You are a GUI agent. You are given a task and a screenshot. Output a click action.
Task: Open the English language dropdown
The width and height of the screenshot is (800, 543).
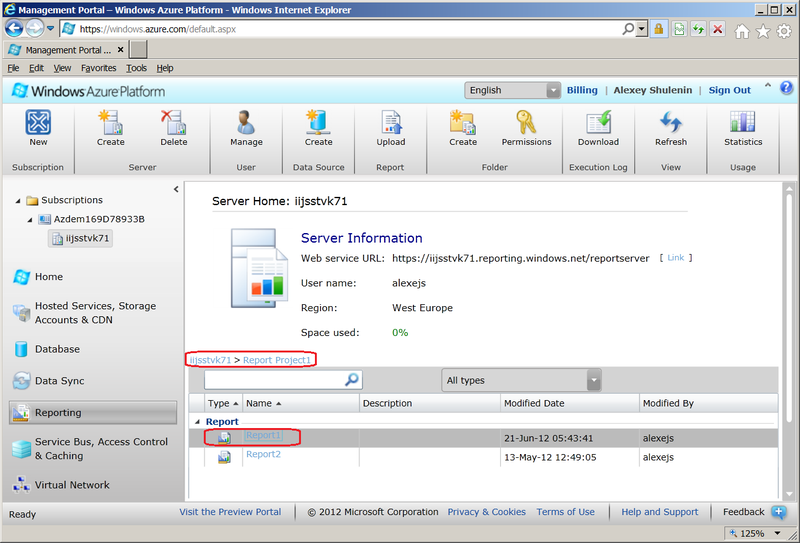point(512,90)
